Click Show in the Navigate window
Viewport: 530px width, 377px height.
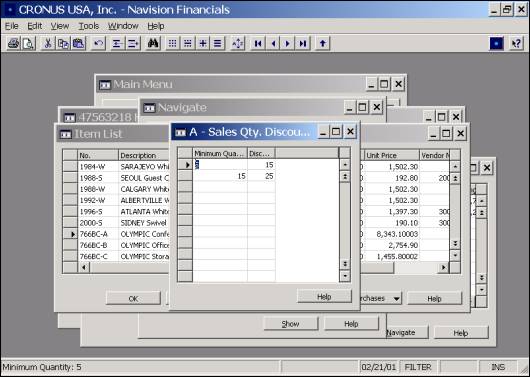(290, 324)
